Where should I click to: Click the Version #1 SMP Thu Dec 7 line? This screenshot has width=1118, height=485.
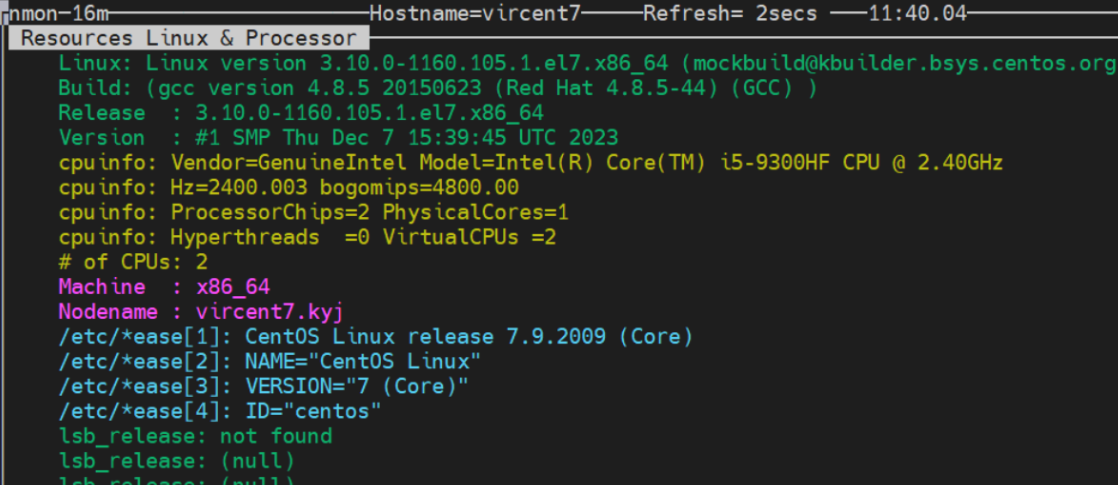point(338,138)
